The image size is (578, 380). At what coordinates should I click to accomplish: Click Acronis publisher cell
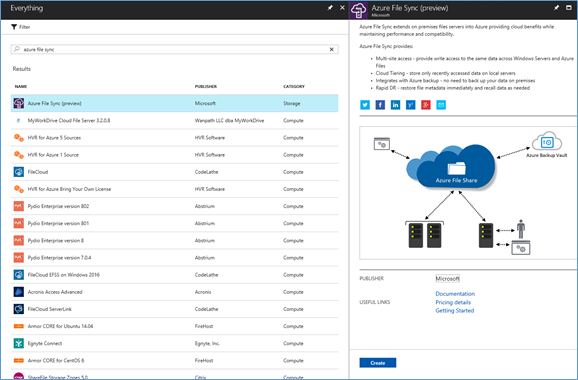pos(203,292)
